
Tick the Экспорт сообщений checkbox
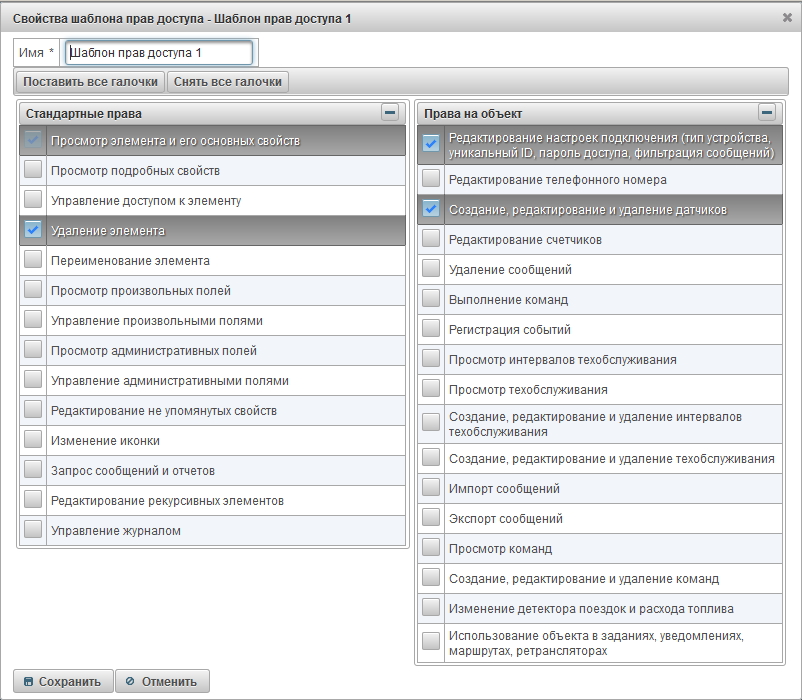click(431, 518)
